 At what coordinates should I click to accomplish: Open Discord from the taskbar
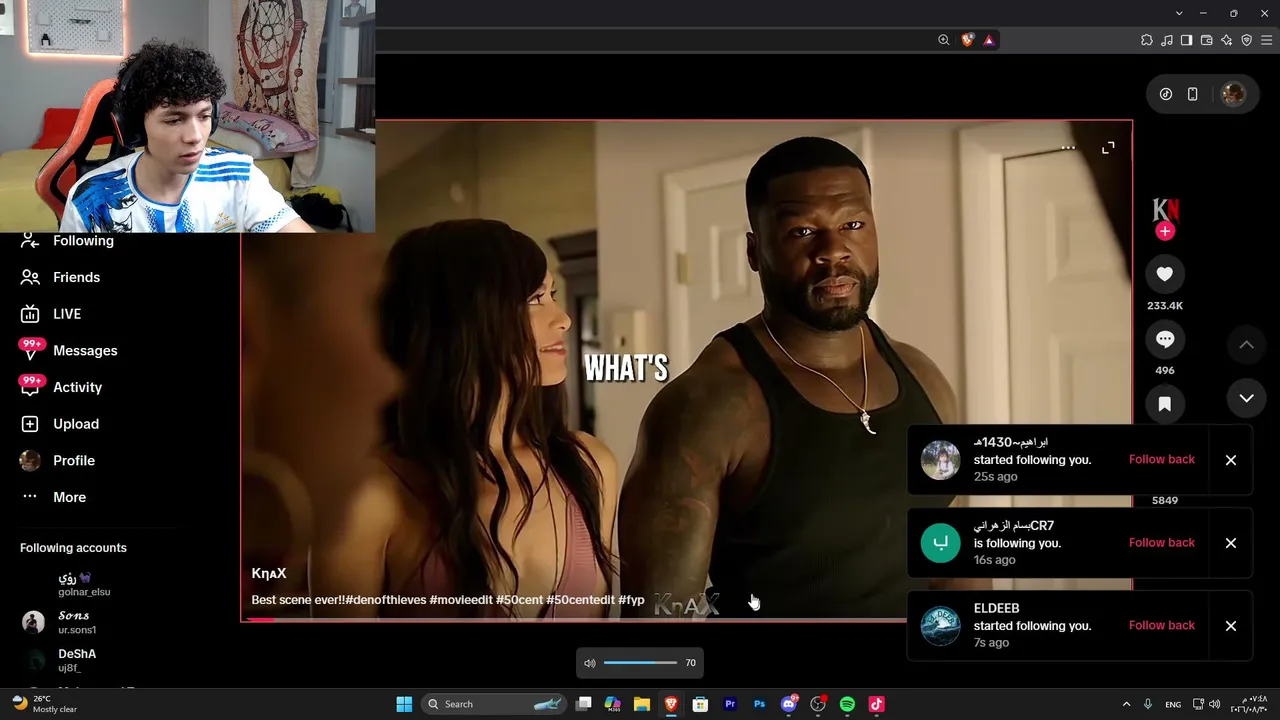[x=789, y=704]
